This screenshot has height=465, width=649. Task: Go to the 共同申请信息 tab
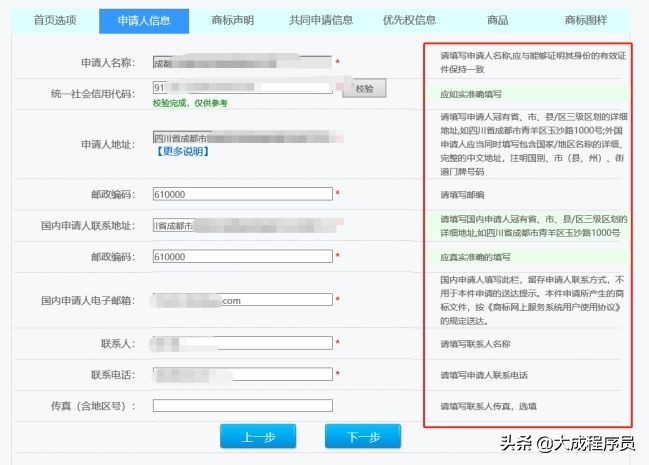[x=321, y=20]
